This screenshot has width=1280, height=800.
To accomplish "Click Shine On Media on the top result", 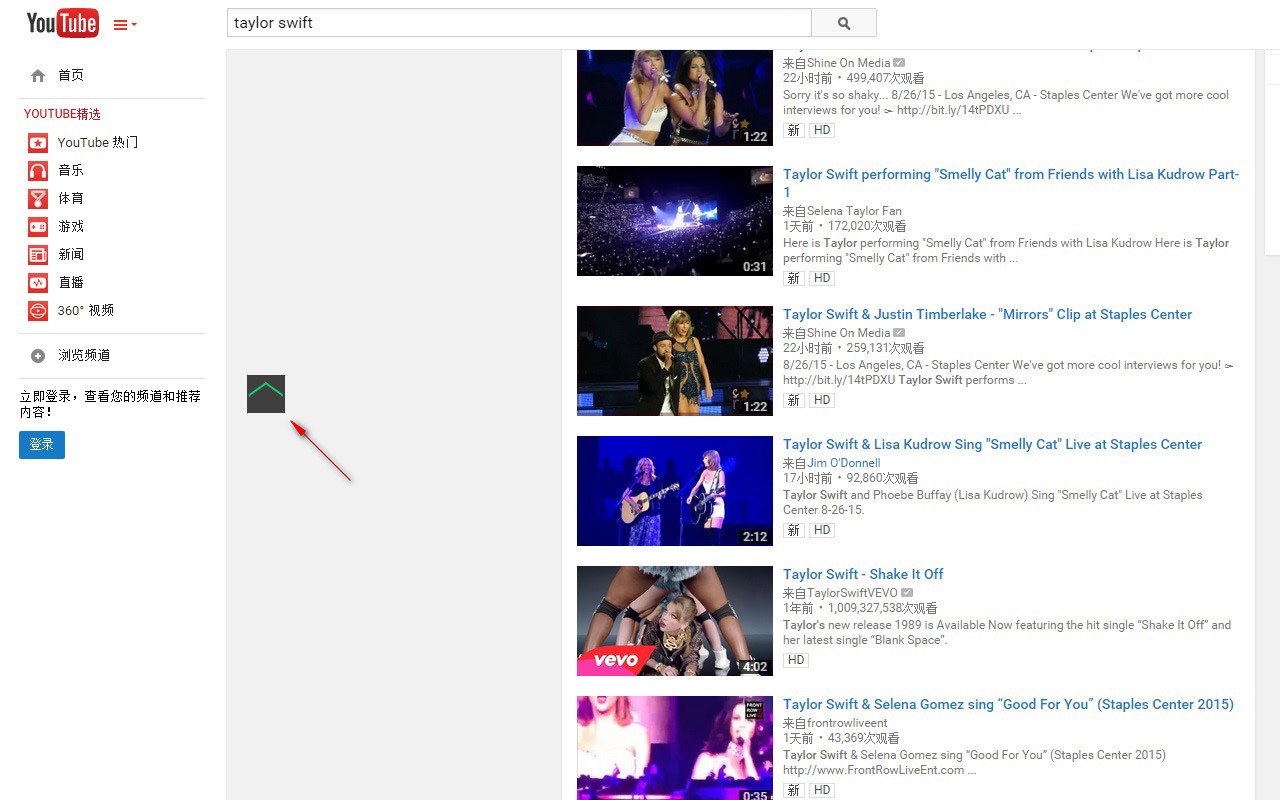I will [848, 63].
